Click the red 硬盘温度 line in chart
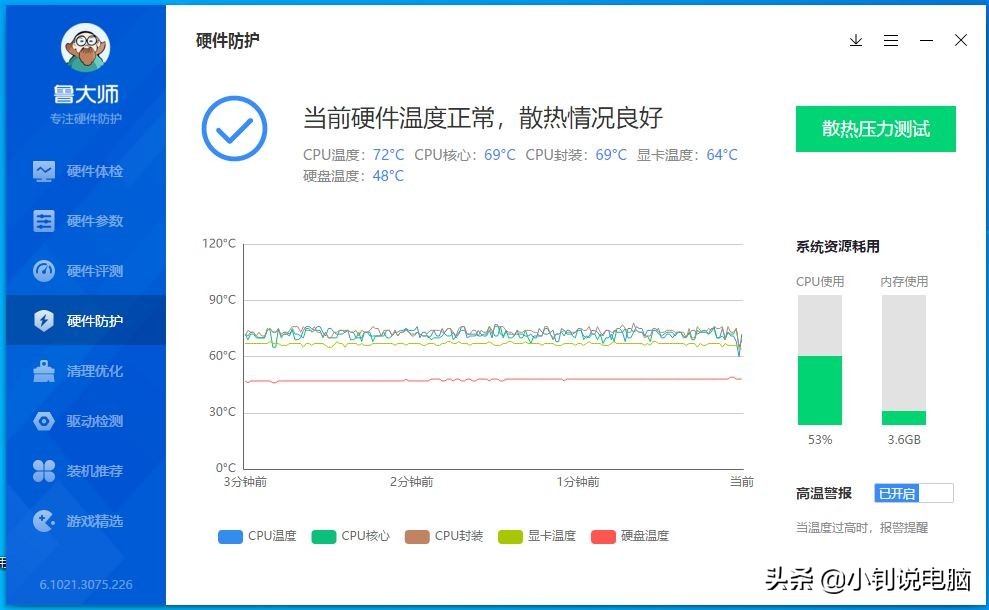This screenshot has width=989, height=610. [x=493, y=380]
